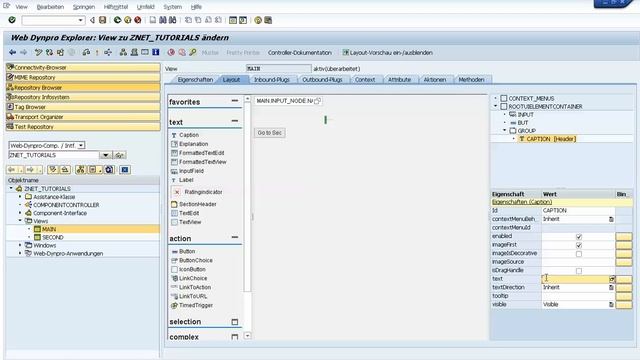640x360 pixels.
Task: Open the contextMenuBehaviour value dropdown
Action: [611, 219]
